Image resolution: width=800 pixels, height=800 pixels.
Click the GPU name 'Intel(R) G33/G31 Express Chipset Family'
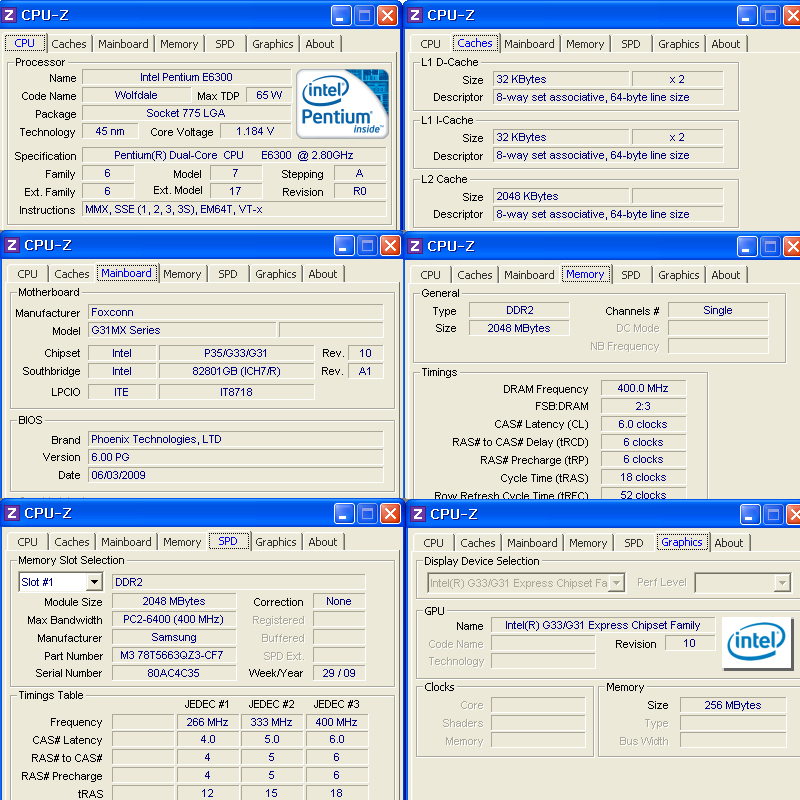click(x=603, y=625)
